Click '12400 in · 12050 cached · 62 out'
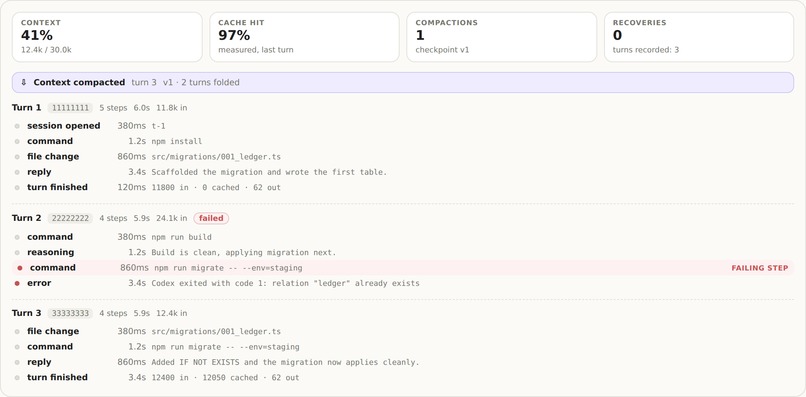Screen dimensions: 806x397 [x=225, y=377]
